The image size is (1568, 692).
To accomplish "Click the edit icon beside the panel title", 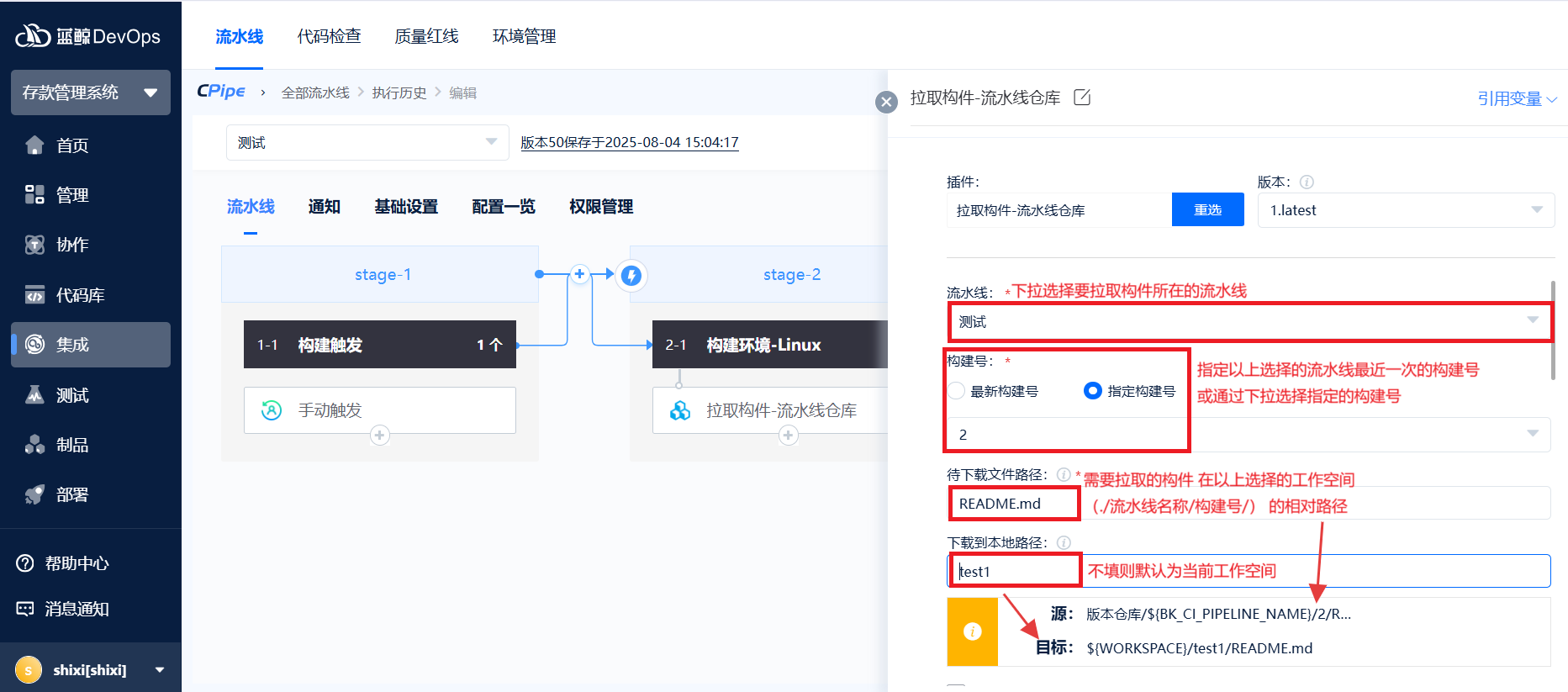I will pos(1082,98).
